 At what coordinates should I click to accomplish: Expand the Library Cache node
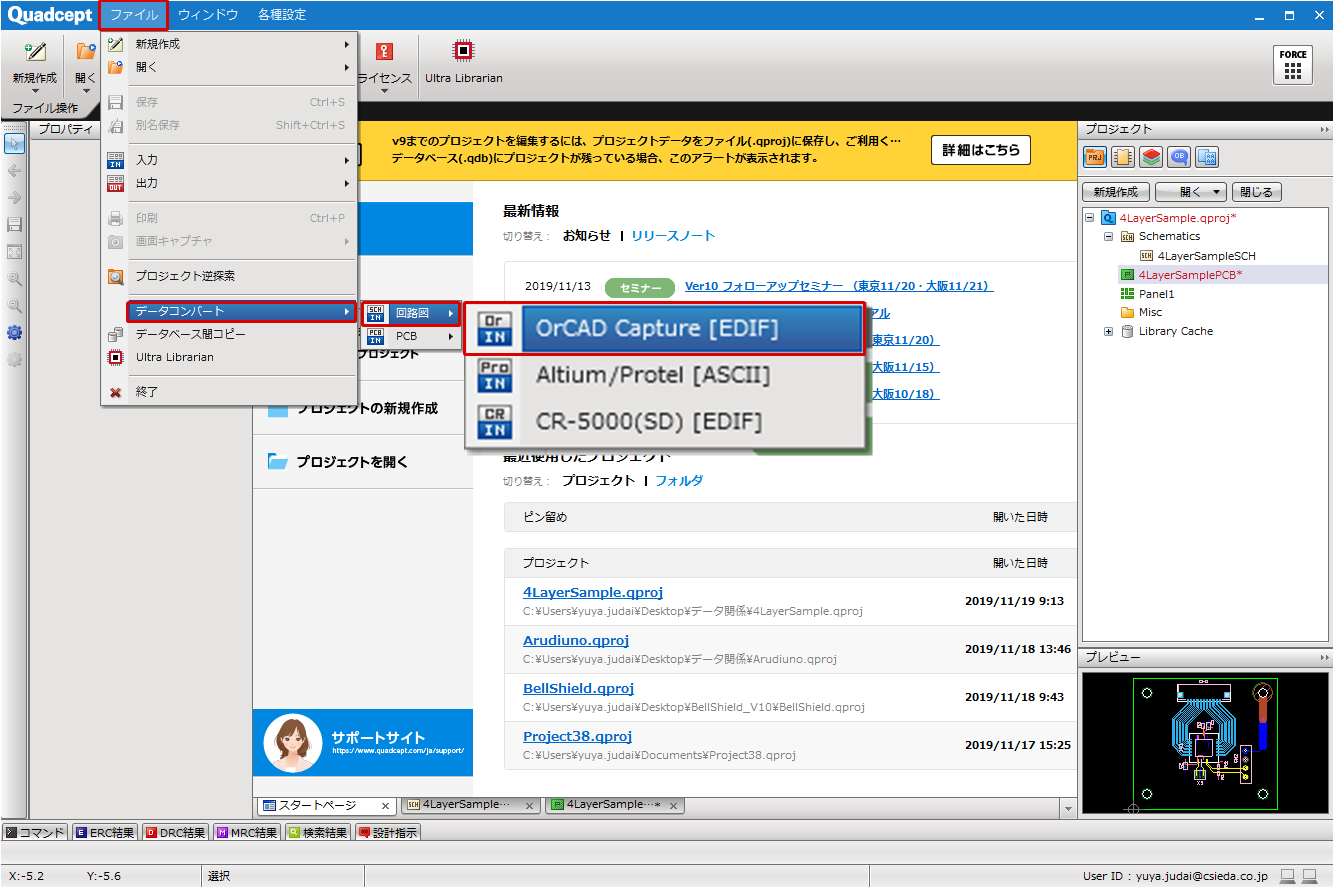click(1108, 331)
